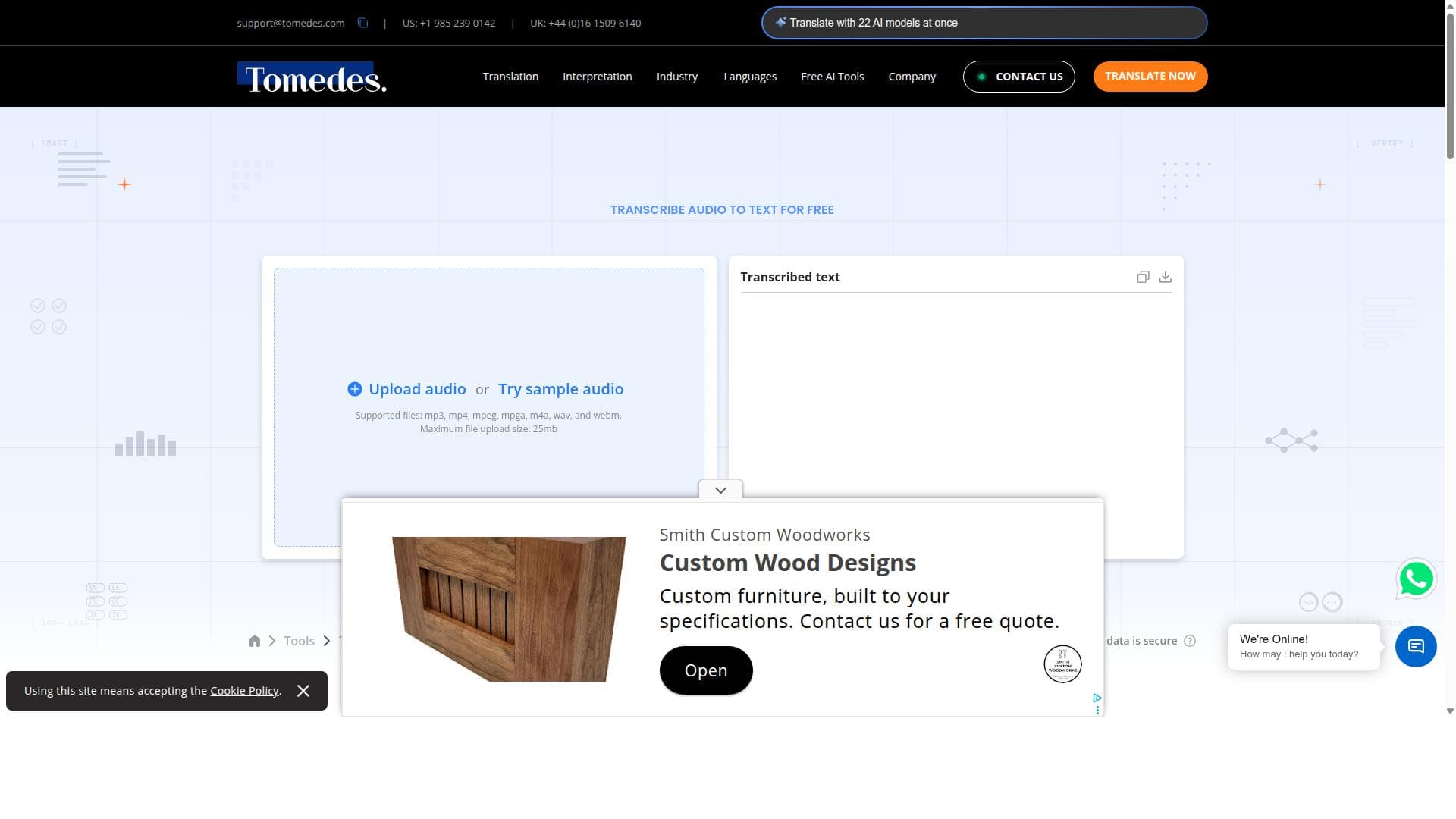Click the Tools breadcrumb link
Screen dimensions: 1456x819
pos(299,641)
